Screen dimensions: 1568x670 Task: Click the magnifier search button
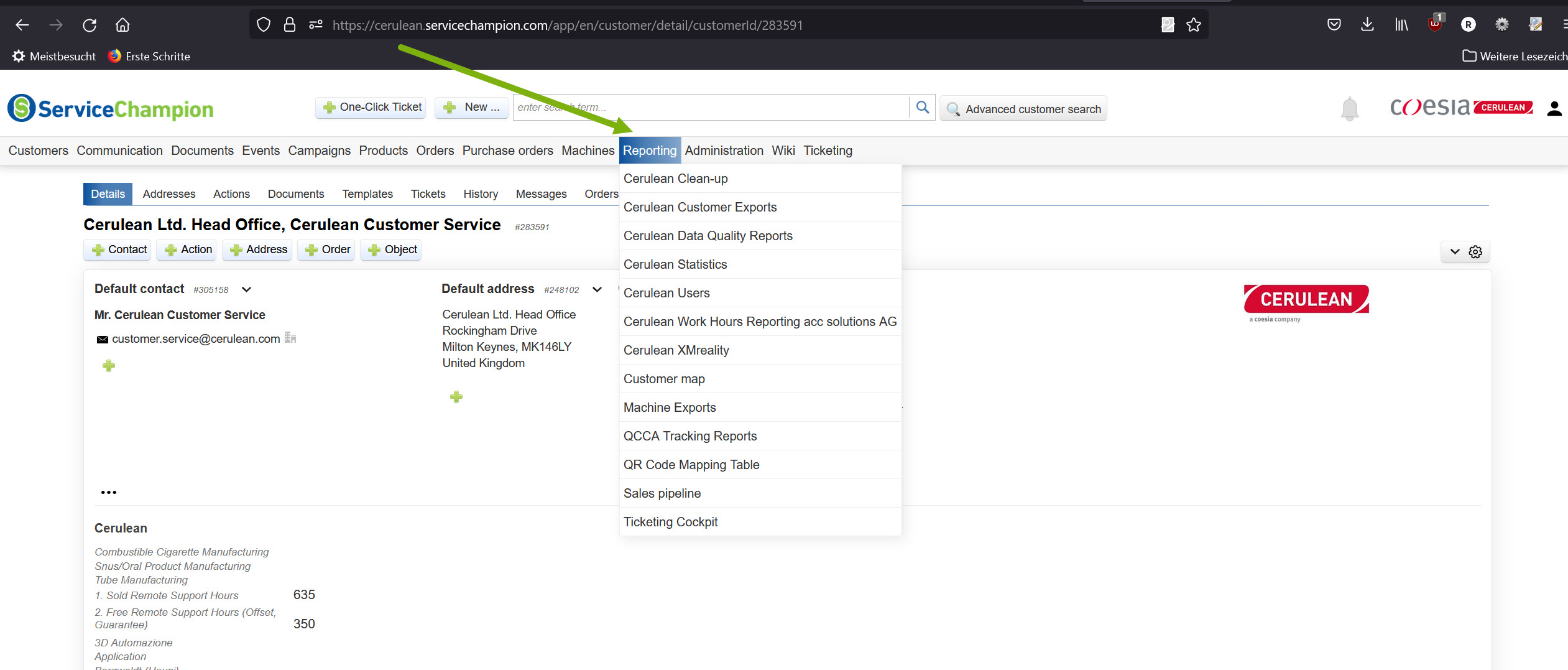(923, 107)
